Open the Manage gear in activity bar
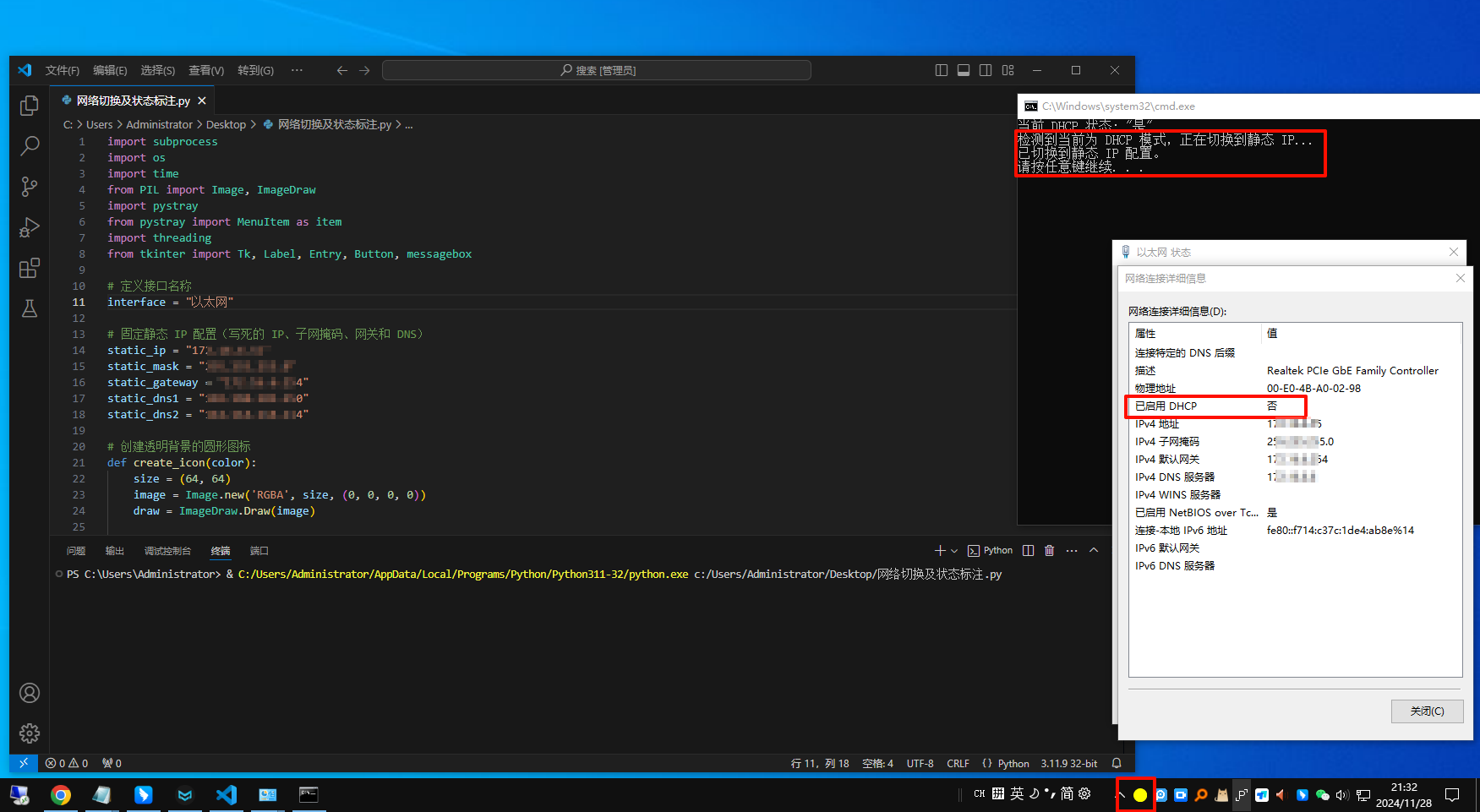The height and width of the screenshot is (812, 1480). pos(30,733)
